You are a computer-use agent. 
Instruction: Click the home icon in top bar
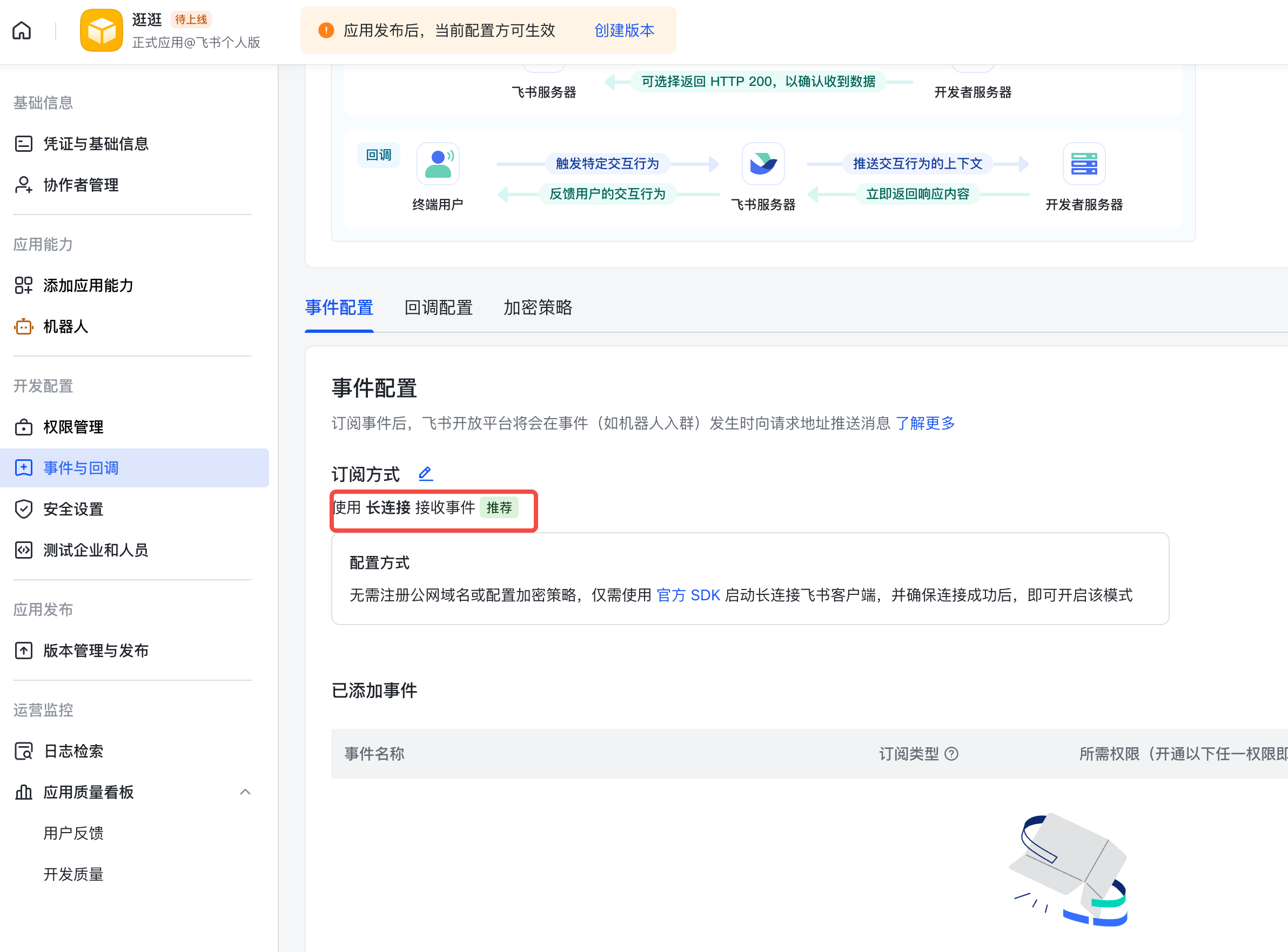click(x=21, y=30)
